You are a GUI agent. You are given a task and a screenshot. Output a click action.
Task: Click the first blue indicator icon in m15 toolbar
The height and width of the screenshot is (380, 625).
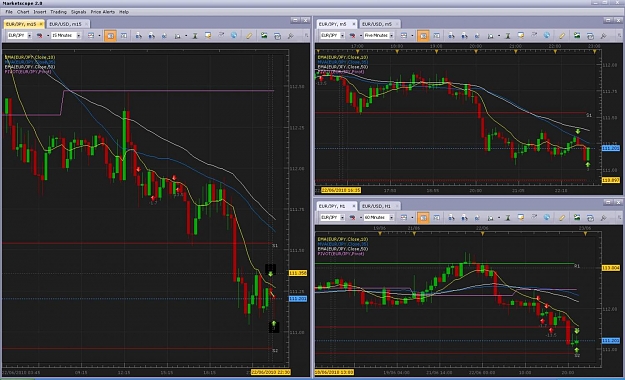click(x=138, y=36)
